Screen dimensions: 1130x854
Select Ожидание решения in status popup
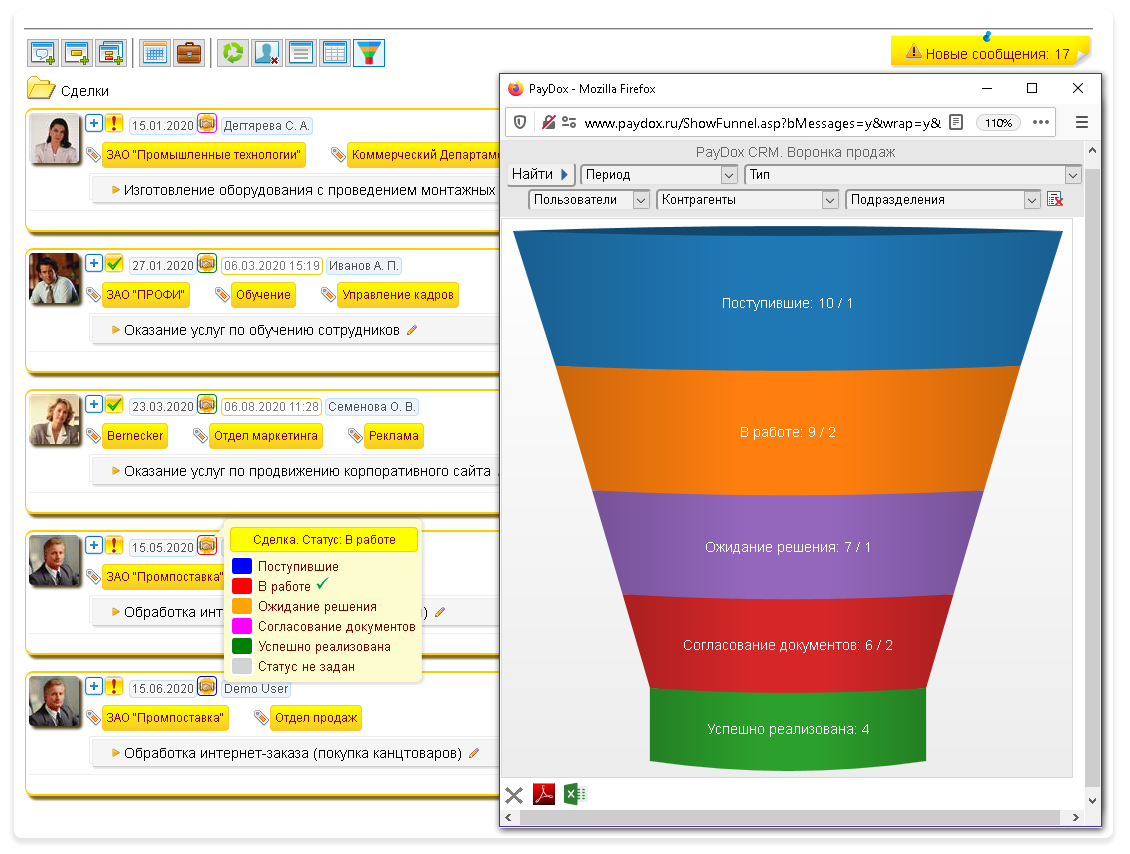317,607
